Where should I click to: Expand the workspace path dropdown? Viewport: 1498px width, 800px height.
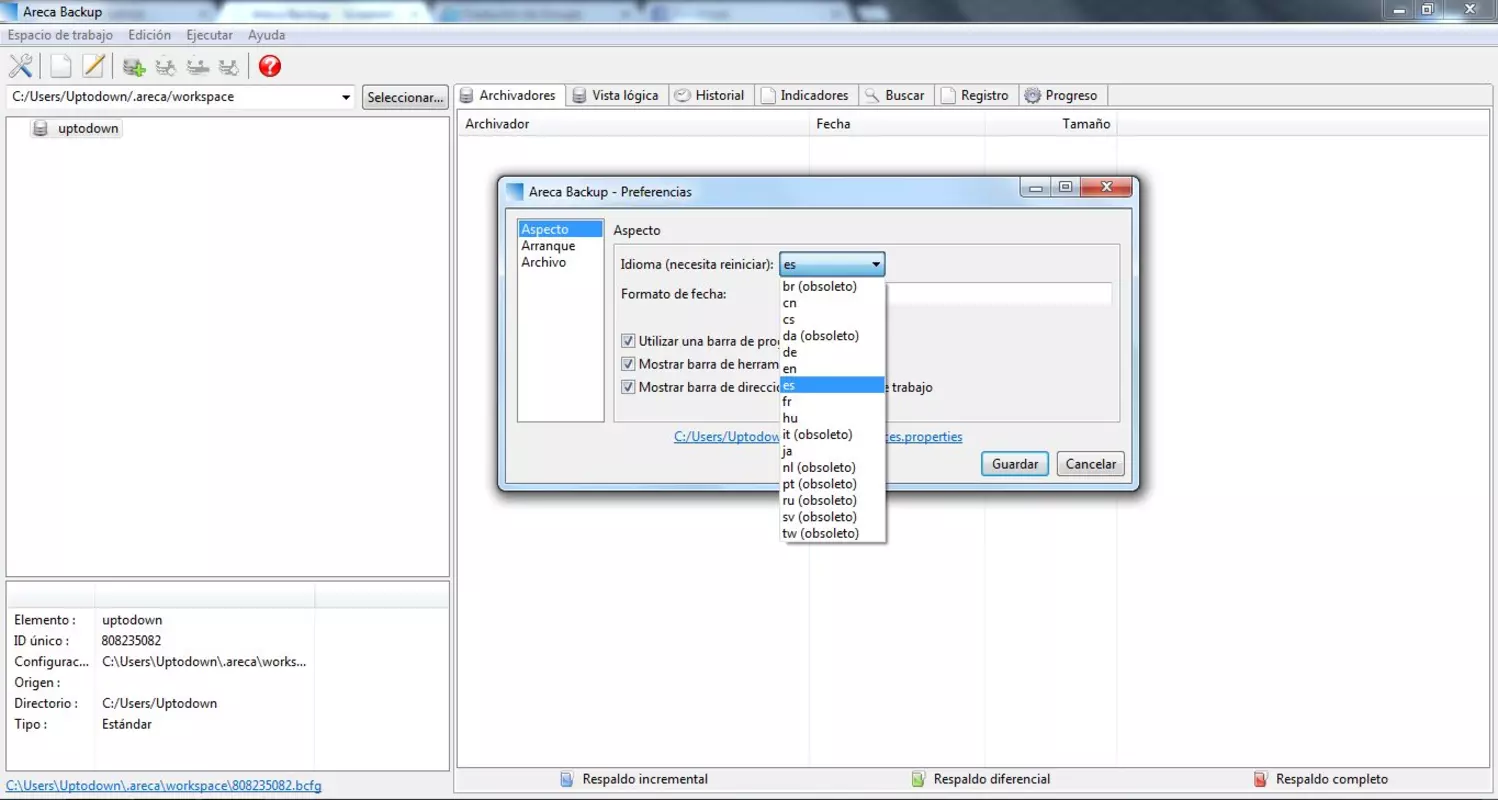(x=346, y=98)
